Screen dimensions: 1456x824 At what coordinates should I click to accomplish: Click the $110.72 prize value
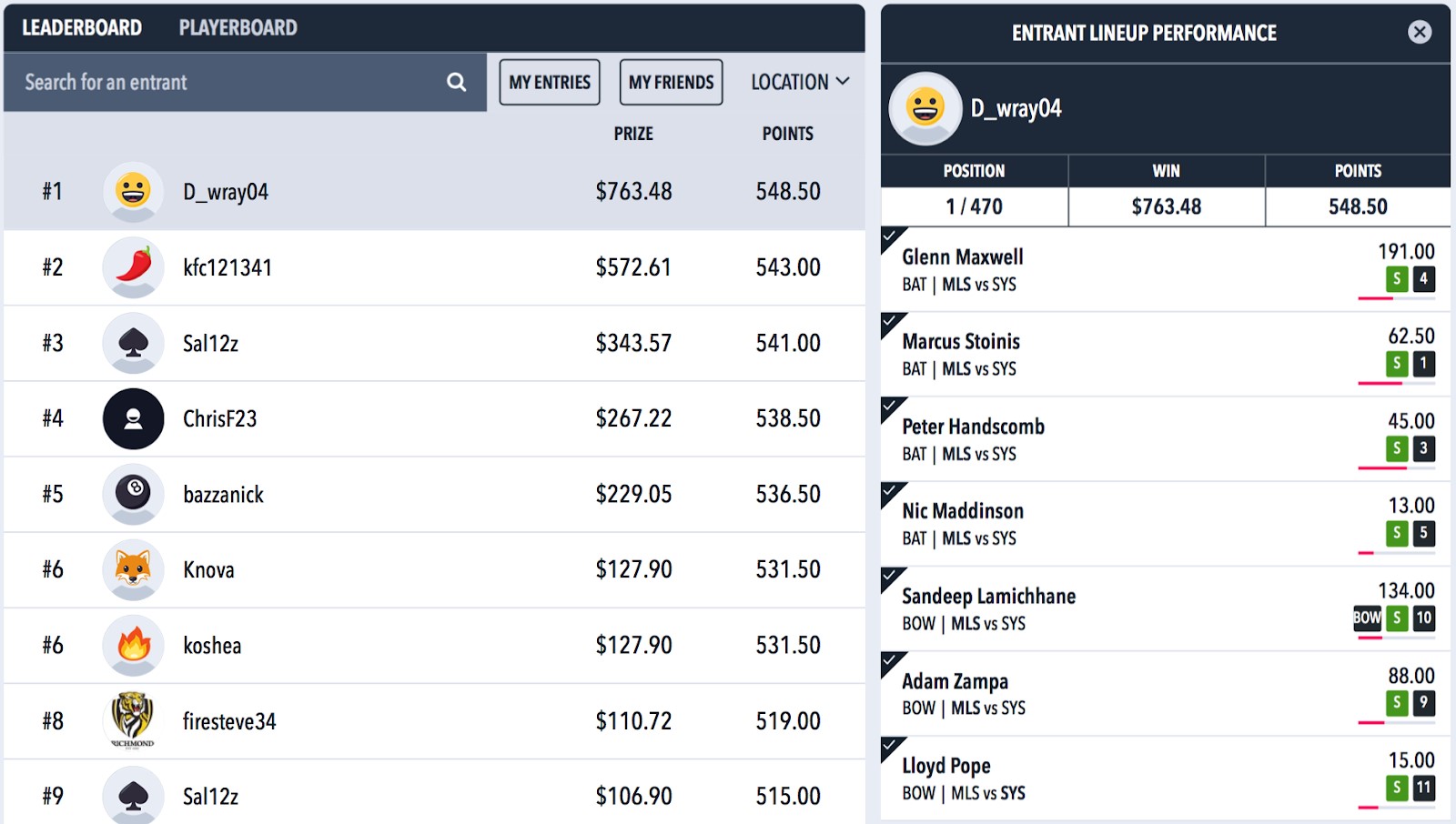point(633,721)
